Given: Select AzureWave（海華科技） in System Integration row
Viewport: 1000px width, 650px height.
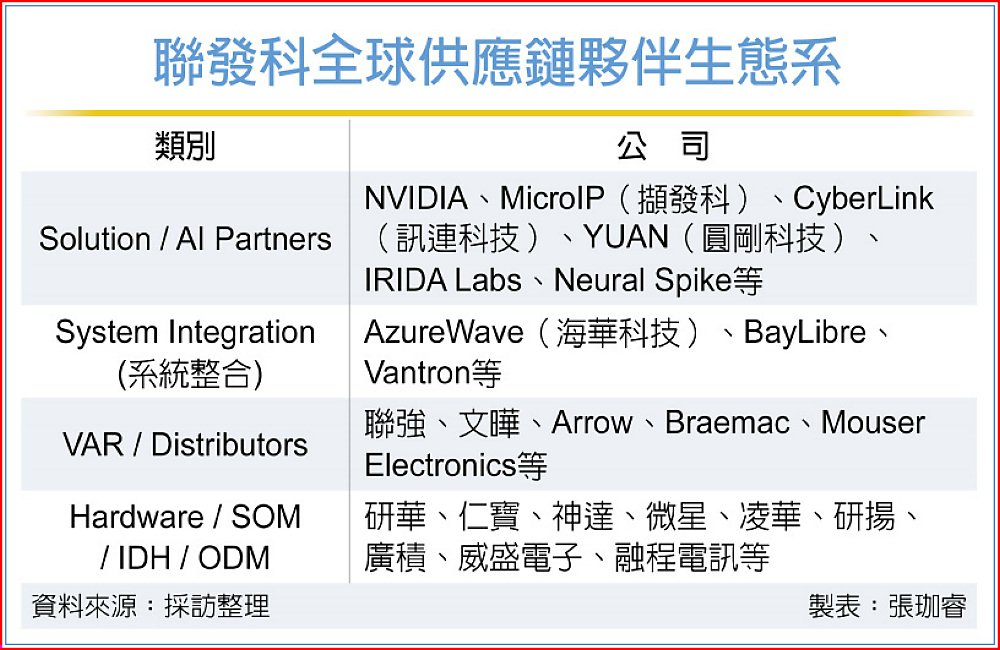Looking at the screenshot, I should [532, 332].
